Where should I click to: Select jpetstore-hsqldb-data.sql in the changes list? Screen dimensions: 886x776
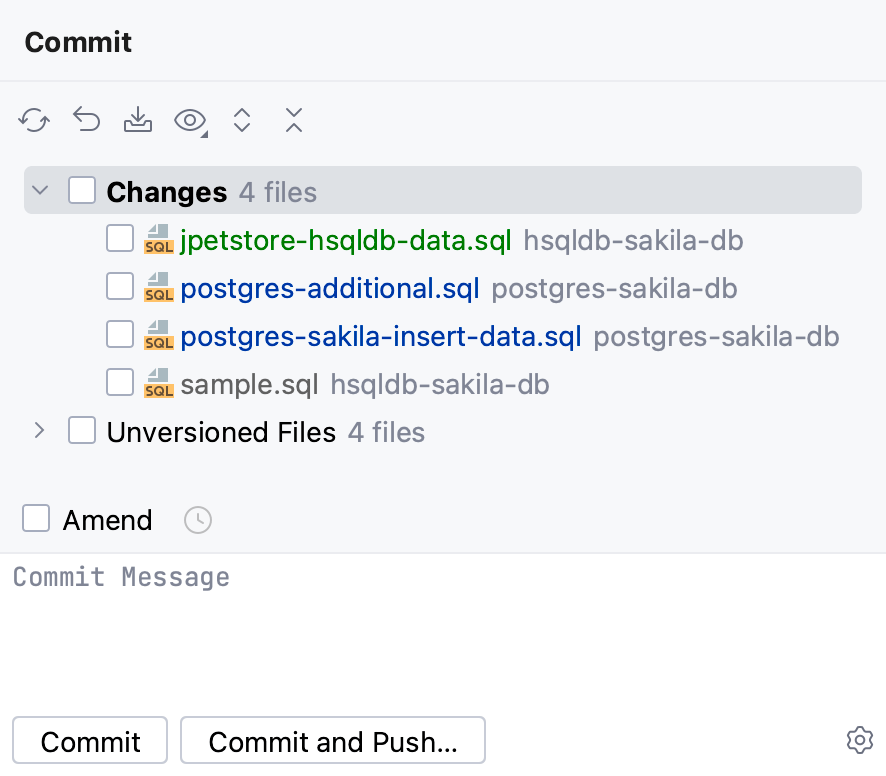(x=345, y=240)
